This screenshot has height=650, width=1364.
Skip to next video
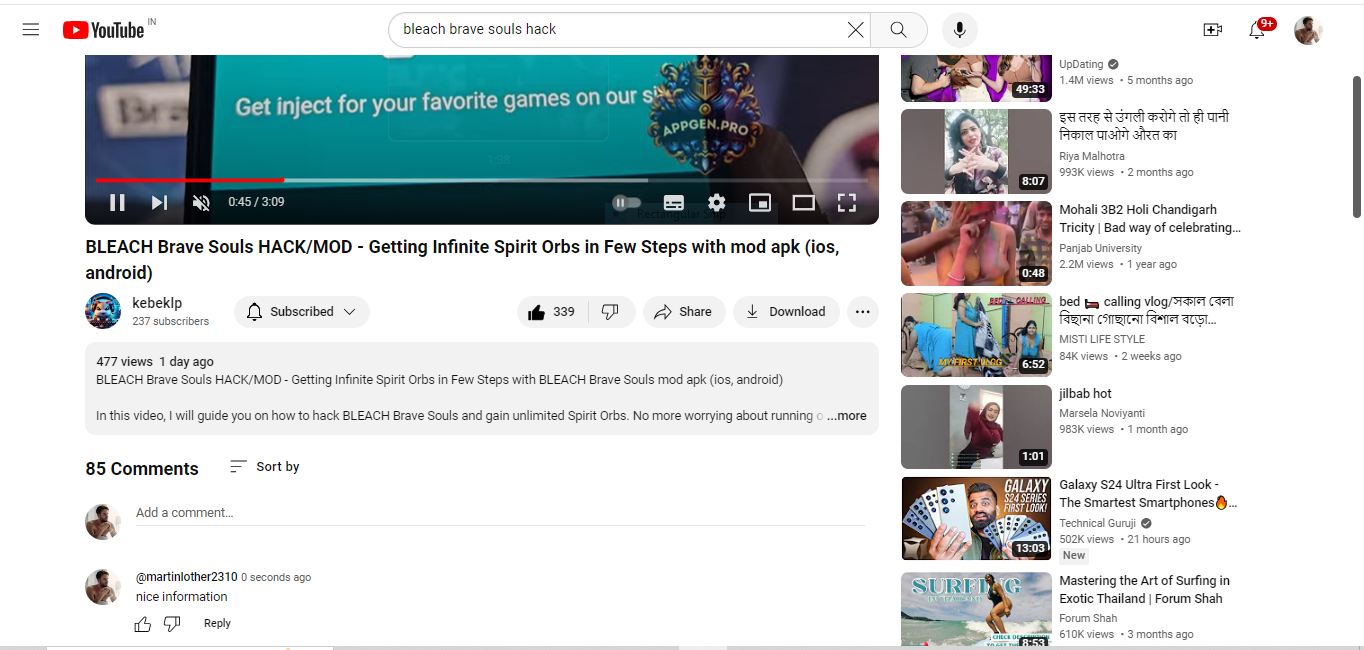[x=159, y=202]
